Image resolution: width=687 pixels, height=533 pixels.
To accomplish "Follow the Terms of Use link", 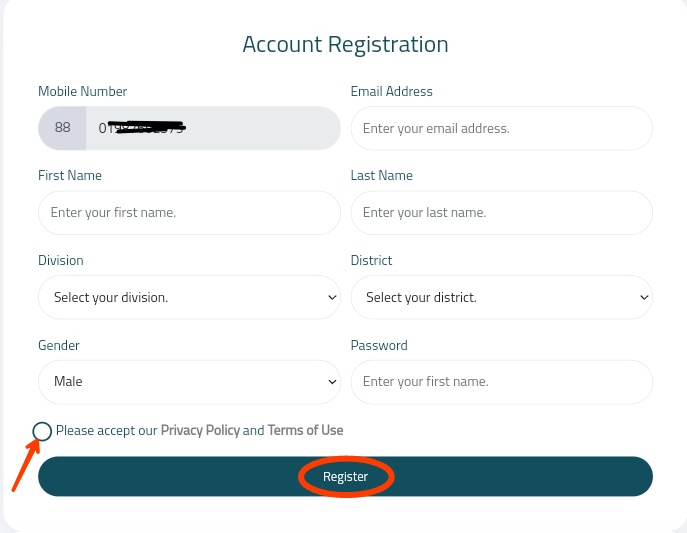I will [305, 431].
